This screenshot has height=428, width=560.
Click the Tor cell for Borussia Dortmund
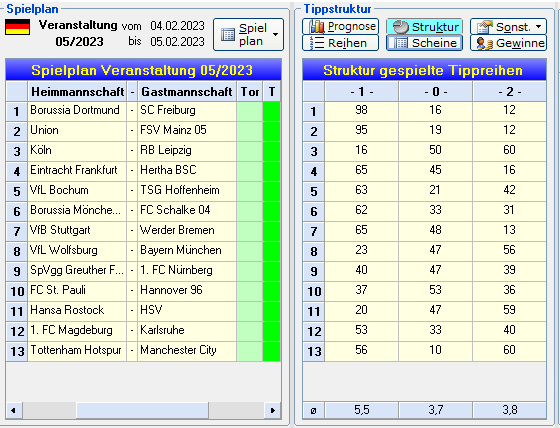click(250, 111)
